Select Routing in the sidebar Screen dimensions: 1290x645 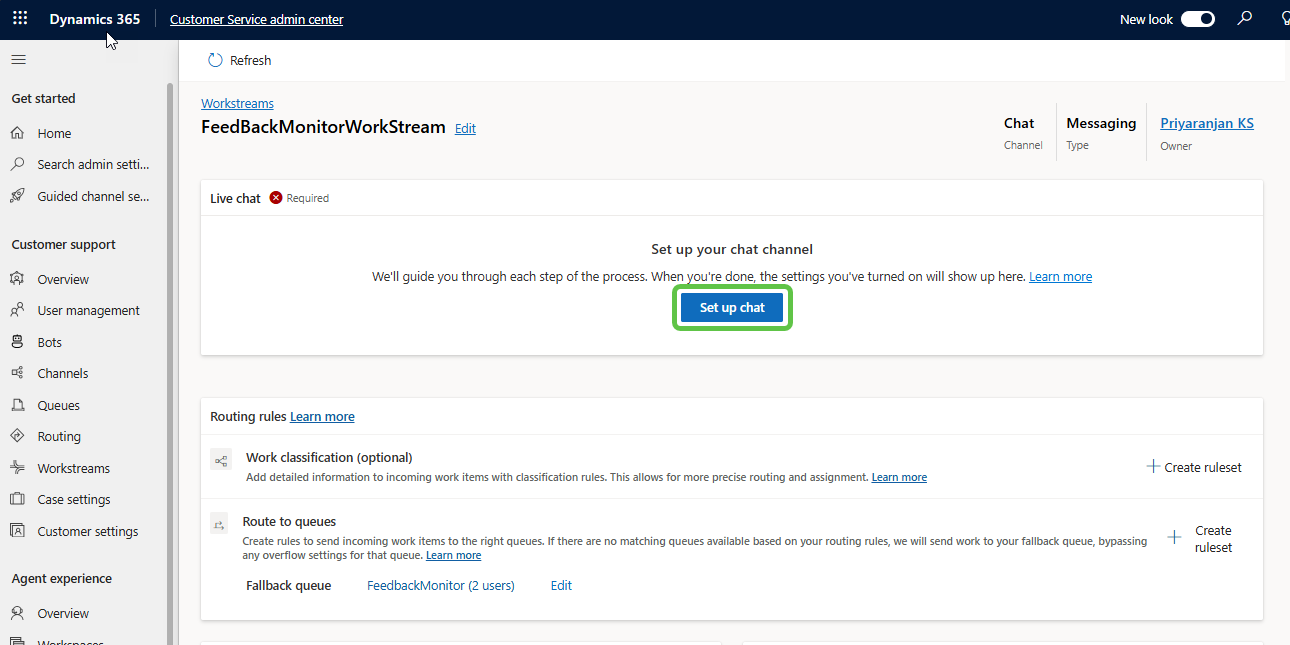[59, 436]
